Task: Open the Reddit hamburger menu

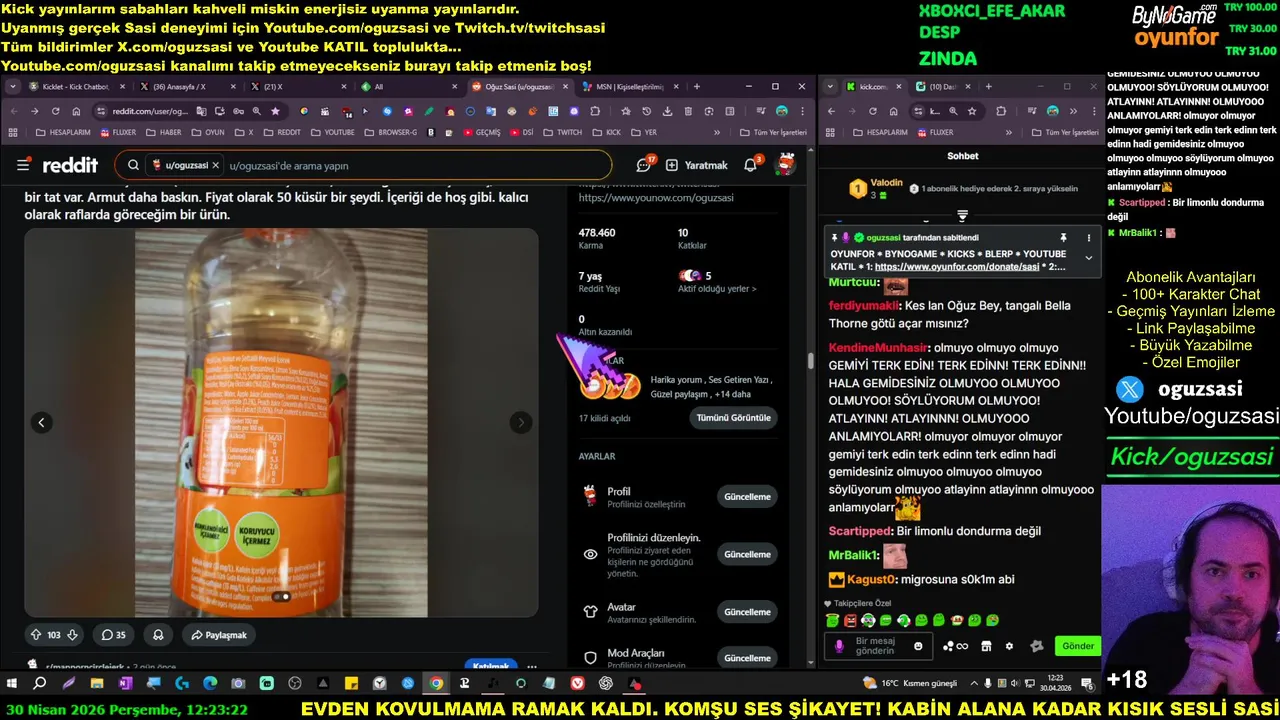Action: point(24,165)
